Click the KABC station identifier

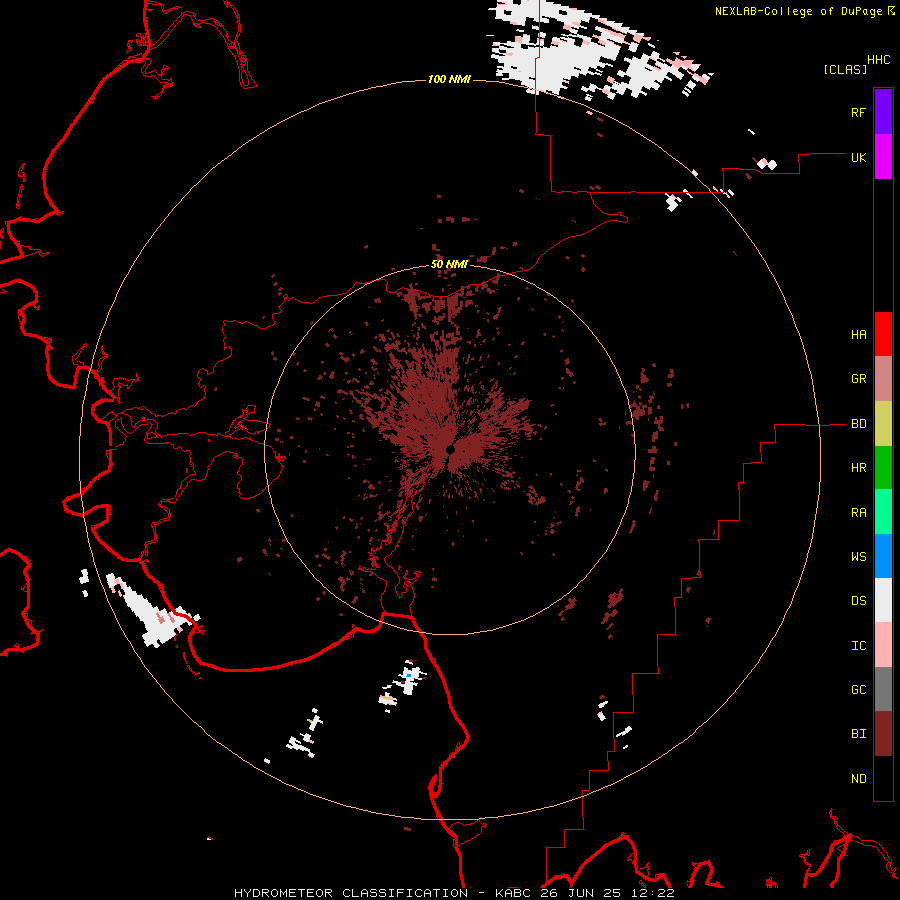click(x=513, y=893)
